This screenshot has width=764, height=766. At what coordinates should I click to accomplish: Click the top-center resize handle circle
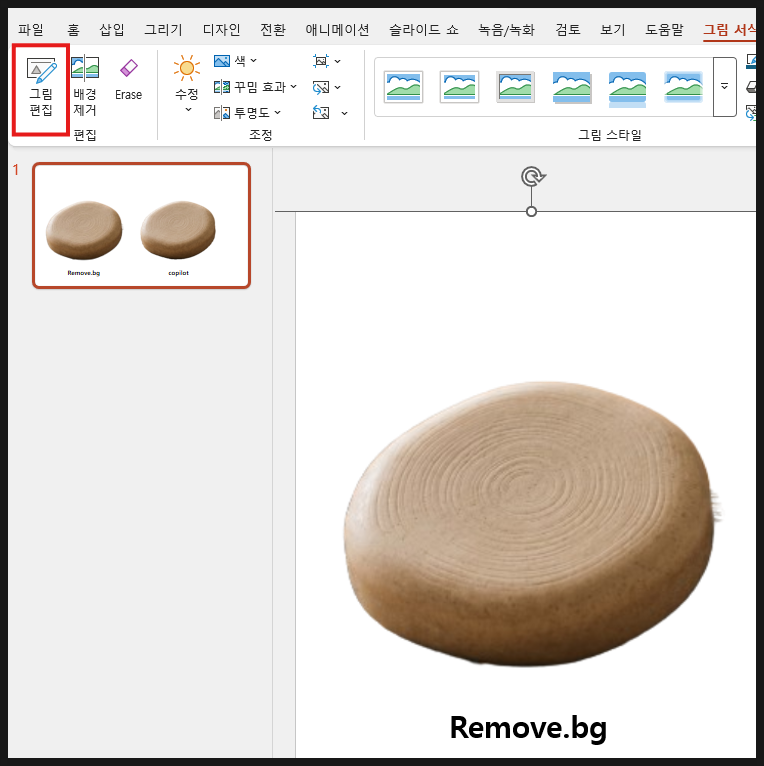531,212
